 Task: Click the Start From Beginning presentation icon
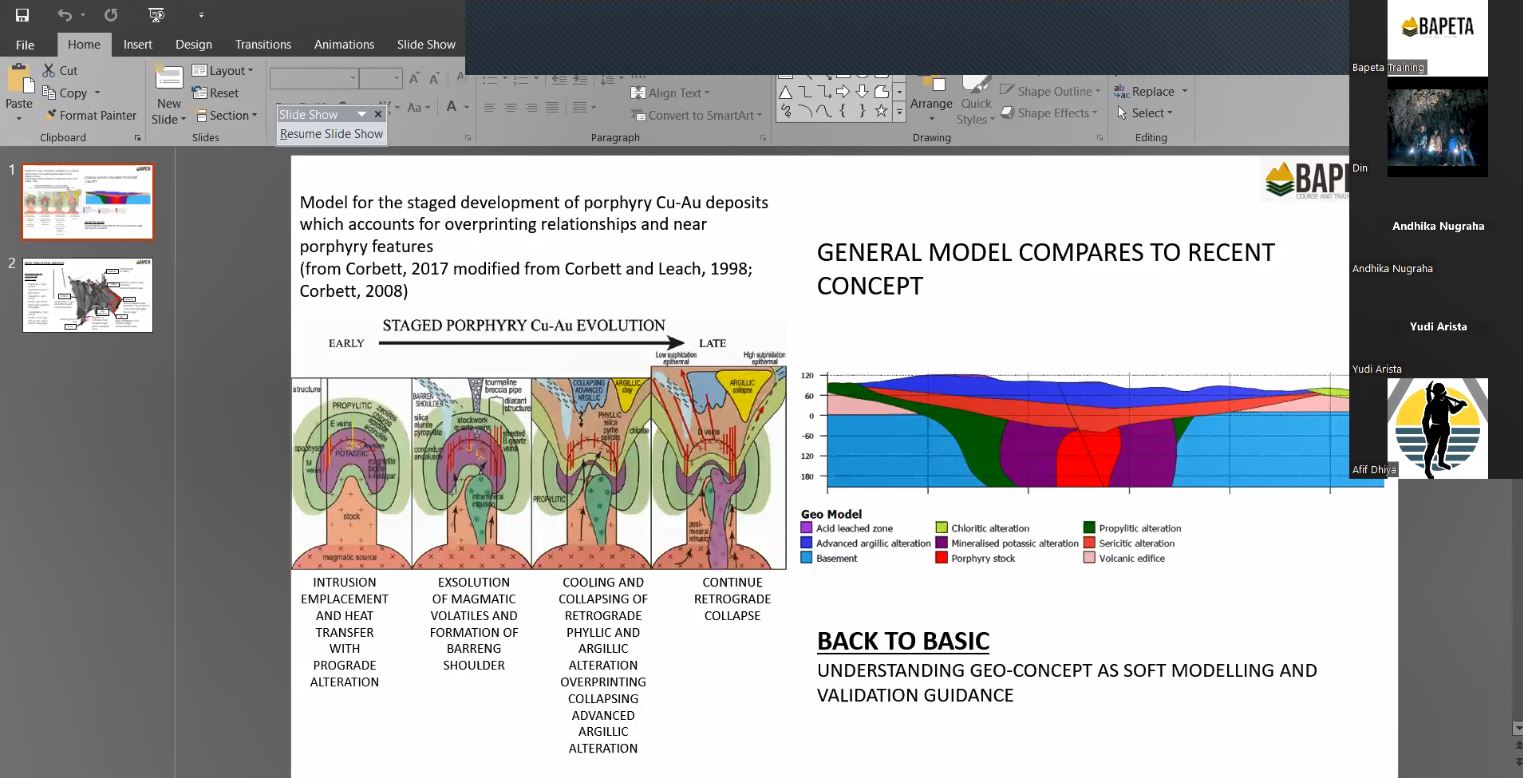(156, 15)
